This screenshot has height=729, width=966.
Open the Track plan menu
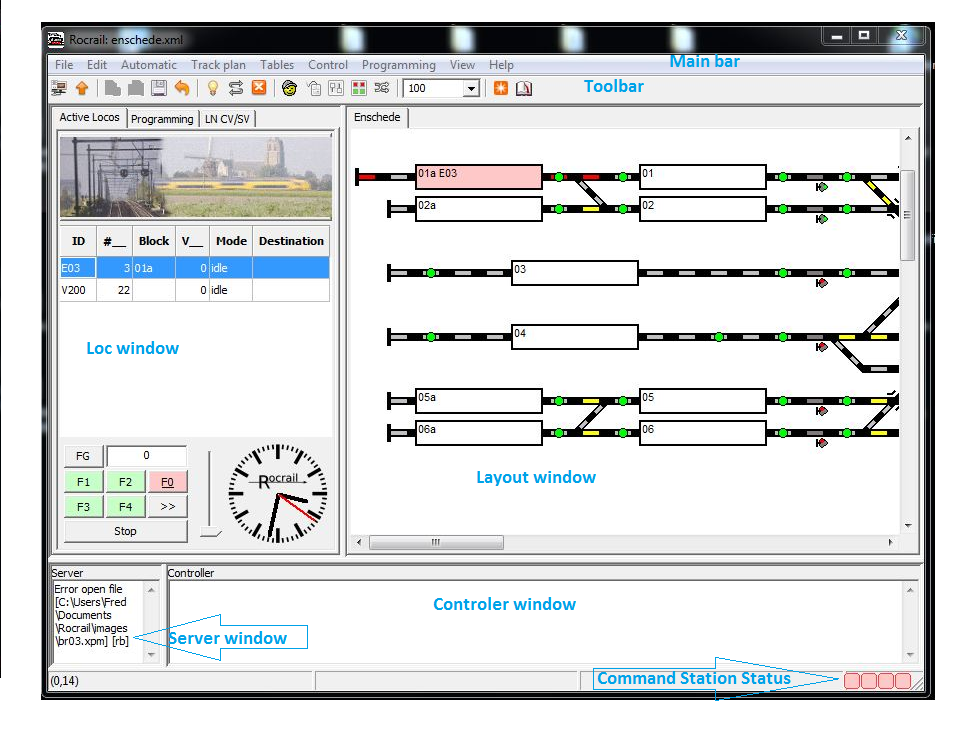pos(218,65)
